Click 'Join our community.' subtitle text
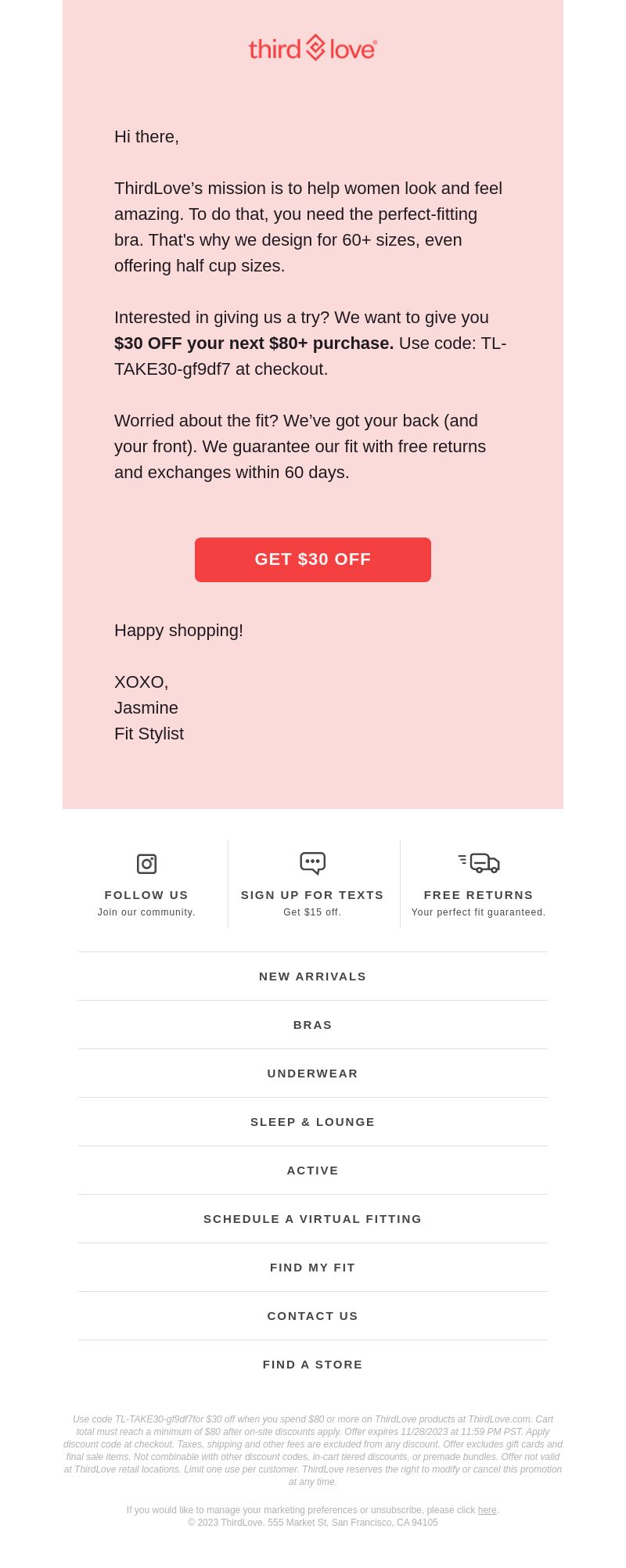The height and width of the screenshot is (1568, 626). (146, 912)
